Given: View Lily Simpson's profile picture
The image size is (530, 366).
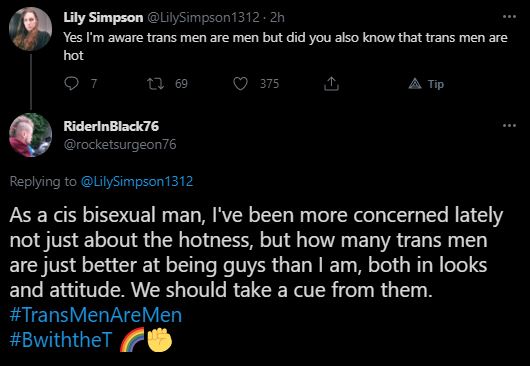Looking at the screenshot, I should pyautogui.click(x=30, y=29).
